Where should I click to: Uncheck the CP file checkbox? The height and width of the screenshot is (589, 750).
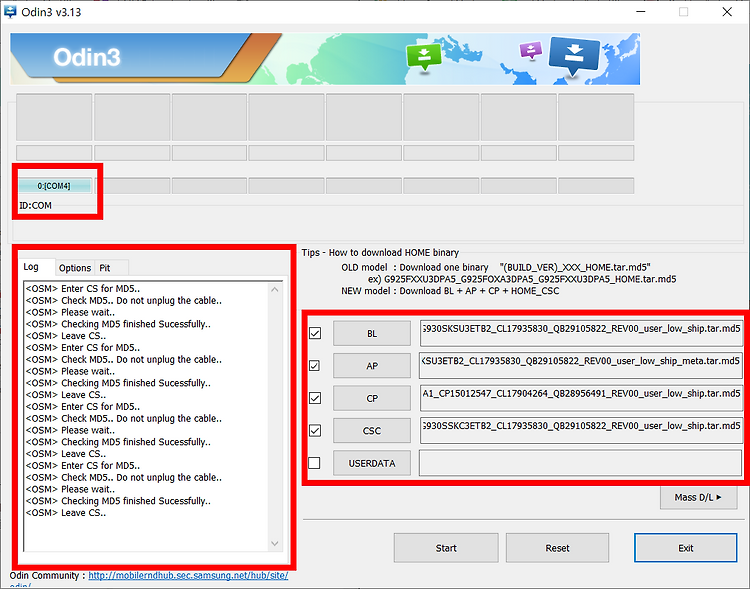click(315, 398)
